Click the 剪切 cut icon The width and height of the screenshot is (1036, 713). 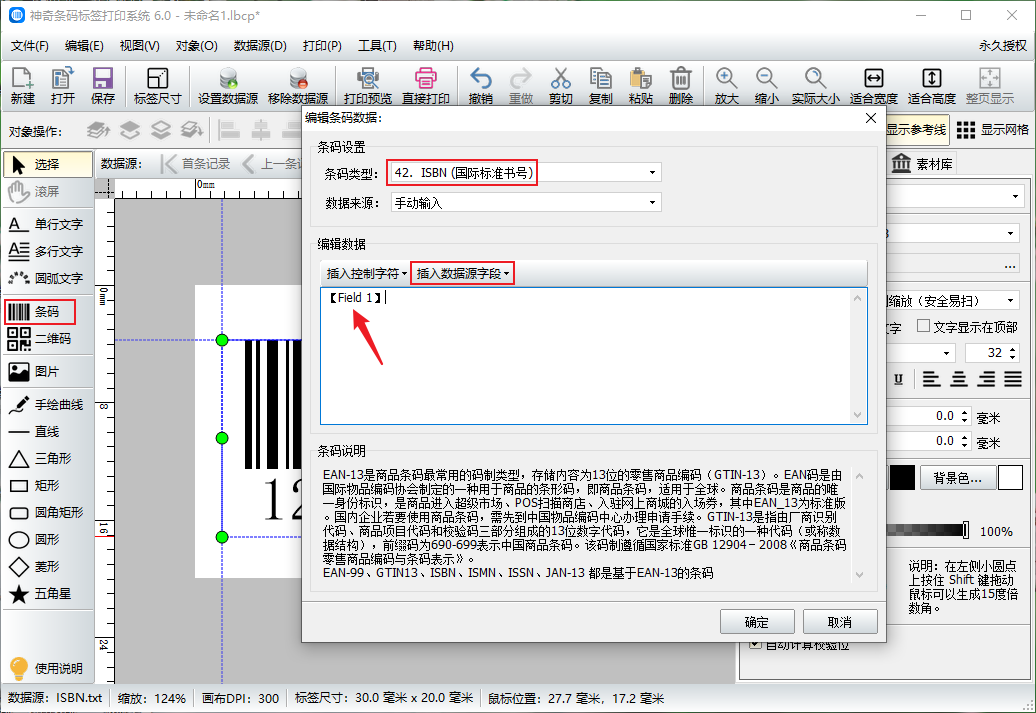560,86
